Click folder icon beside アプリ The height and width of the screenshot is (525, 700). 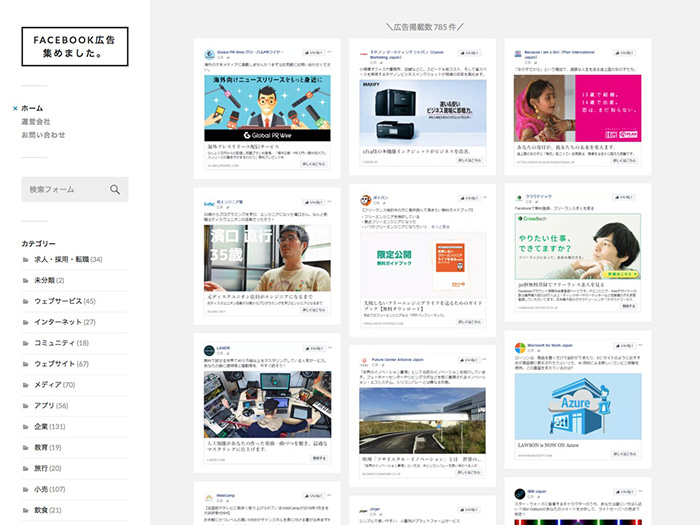[25, 406]
